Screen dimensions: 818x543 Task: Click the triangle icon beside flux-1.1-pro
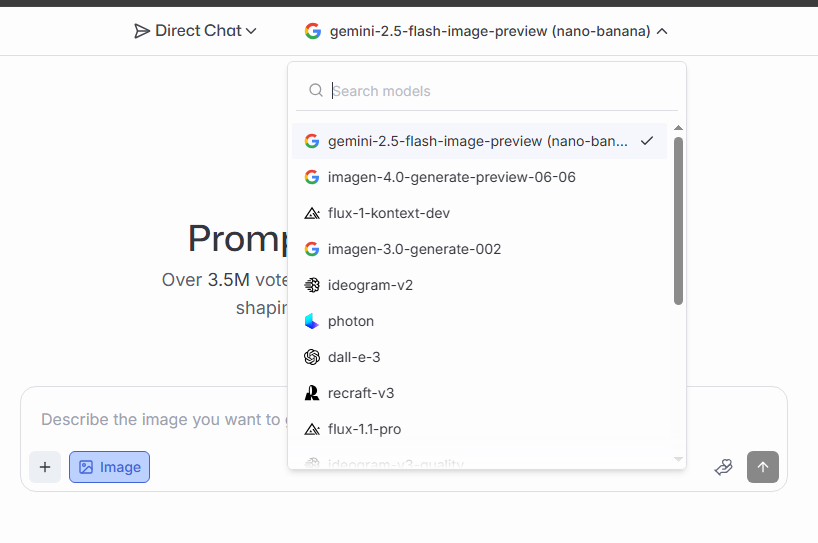coord(312,429)
